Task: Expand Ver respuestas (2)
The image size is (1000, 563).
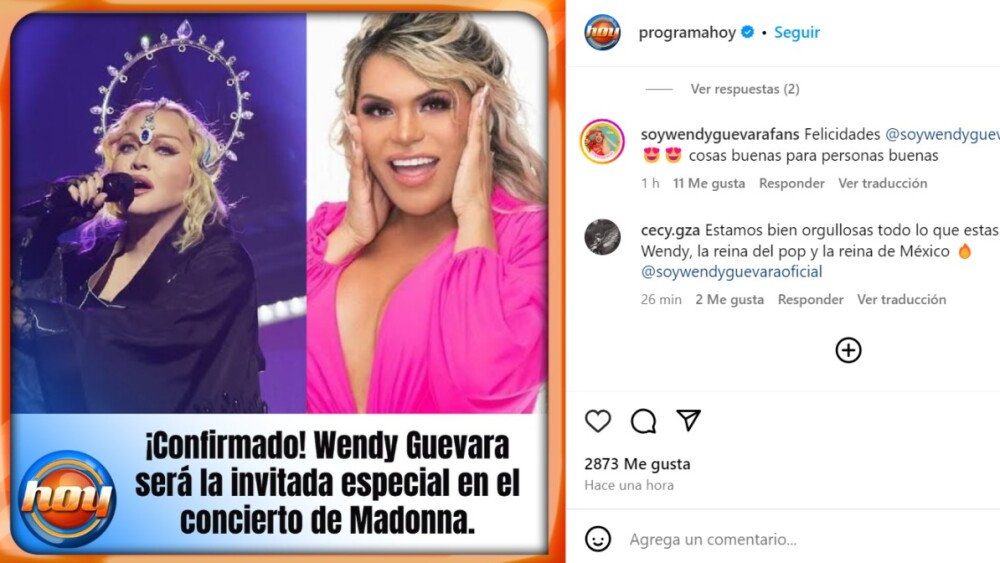Action: pyautogui.click(x=744, y=89)
